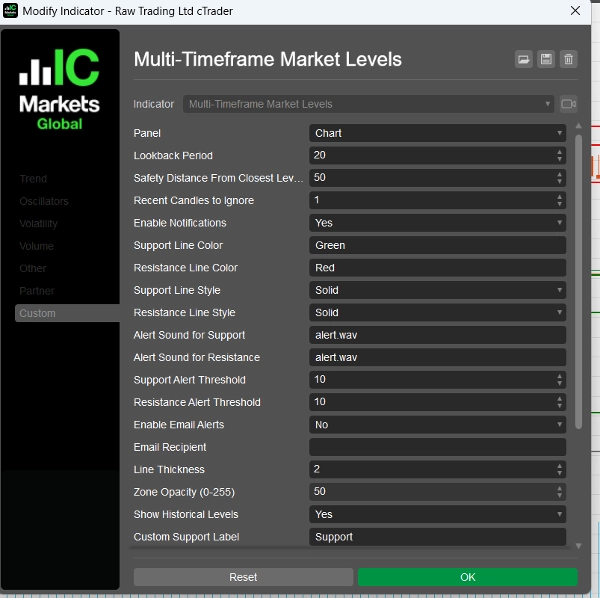Click the Multi-Timeframe Market Levels heading
The image size is (600, 598).
pyautogui.click(x=267, y=59)
